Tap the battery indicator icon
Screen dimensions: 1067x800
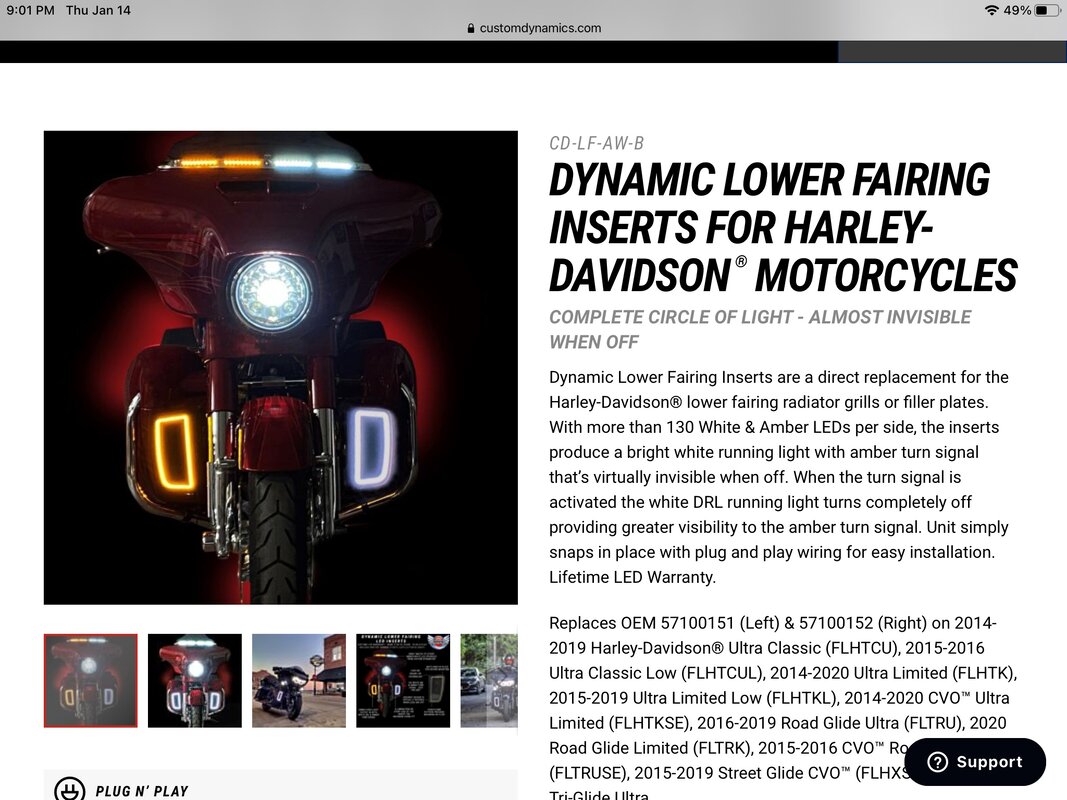[1047, 10]
